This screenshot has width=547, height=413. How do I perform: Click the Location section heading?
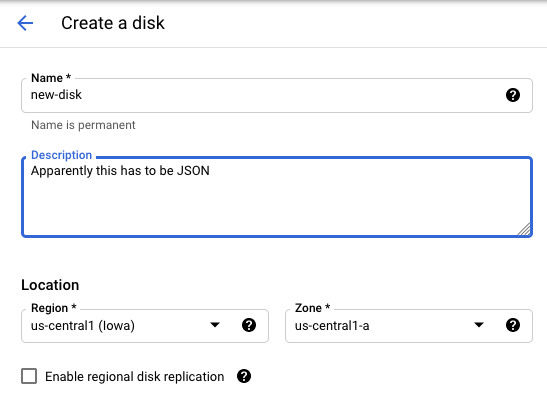[x=50, y=285]
